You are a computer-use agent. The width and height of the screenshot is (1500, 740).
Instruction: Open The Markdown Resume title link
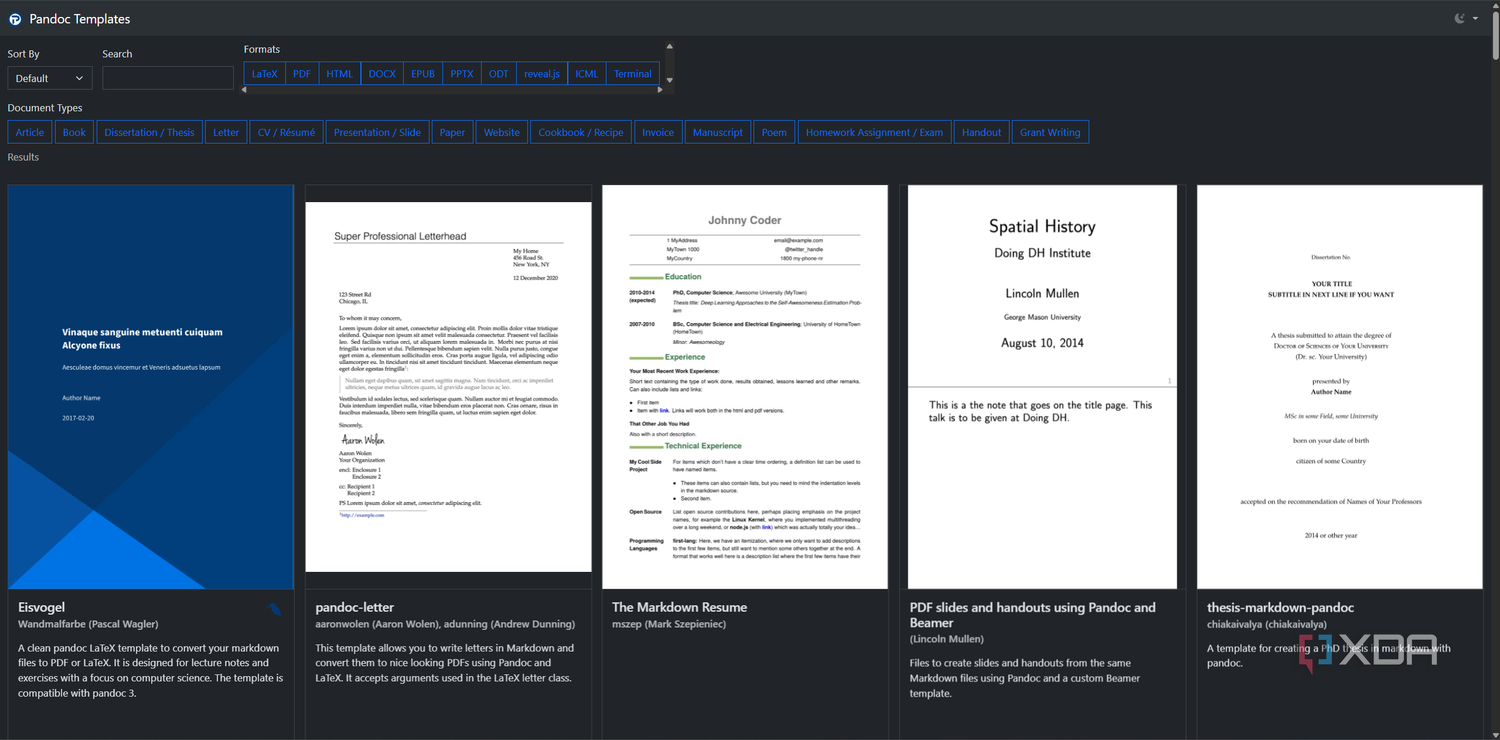680,607
